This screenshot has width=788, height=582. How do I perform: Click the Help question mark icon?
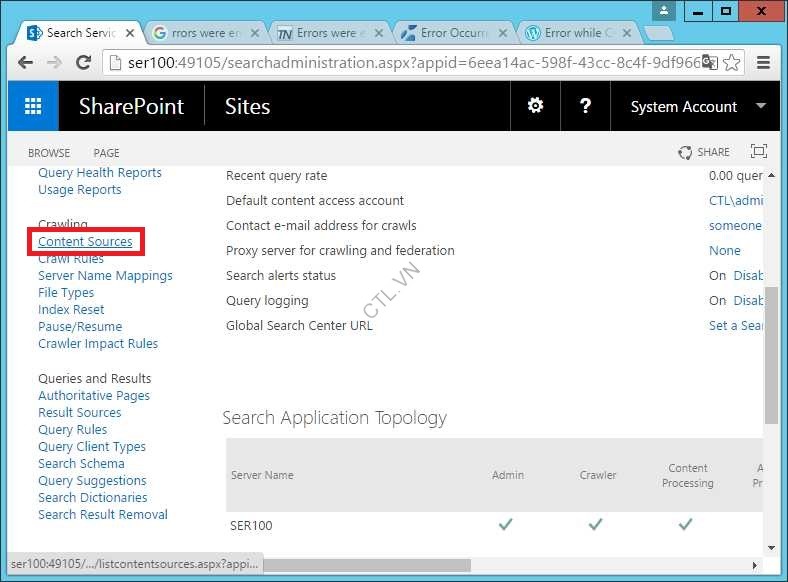pos(585,106)
